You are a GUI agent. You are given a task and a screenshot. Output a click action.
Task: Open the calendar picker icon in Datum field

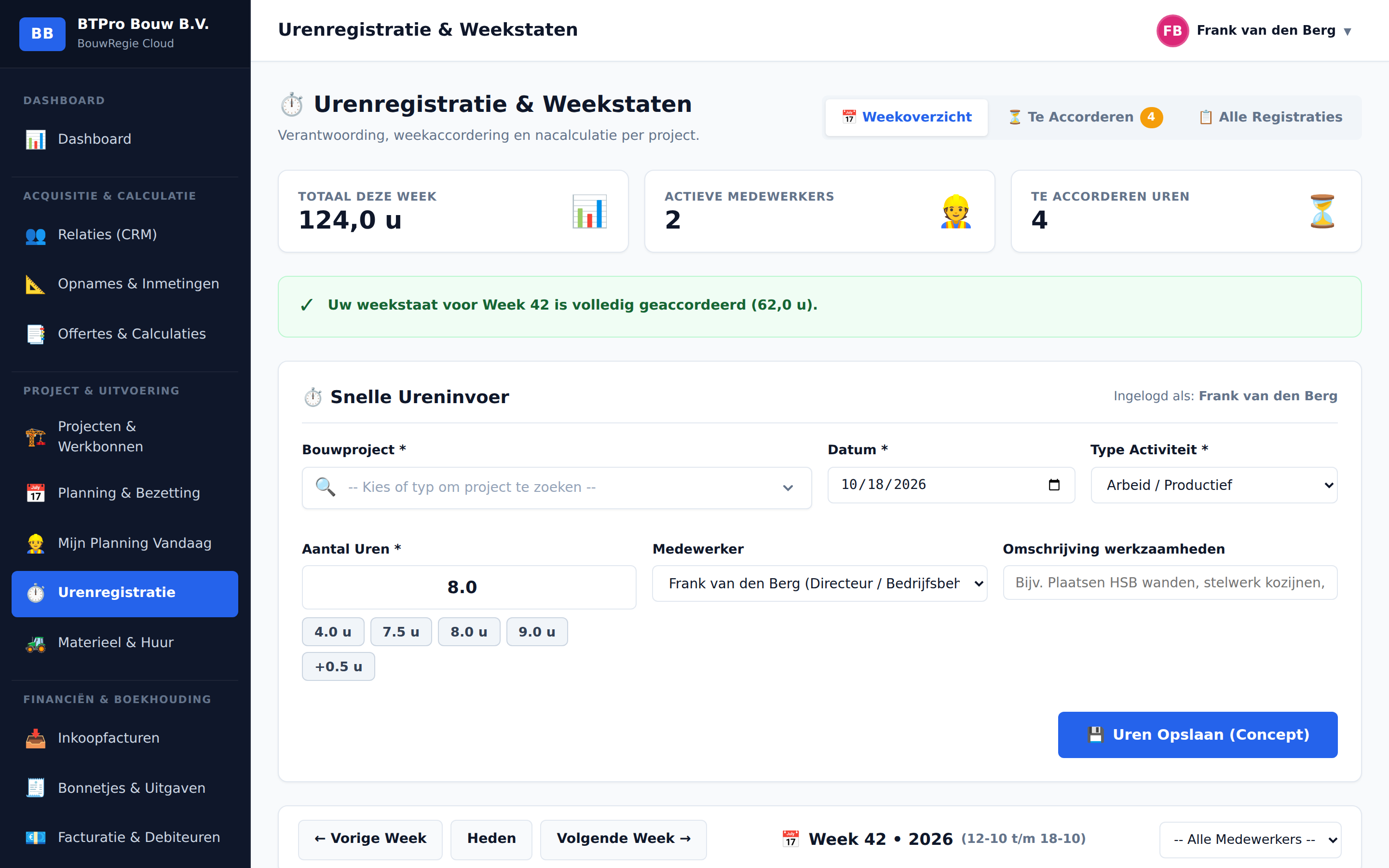pos(1054,485)
